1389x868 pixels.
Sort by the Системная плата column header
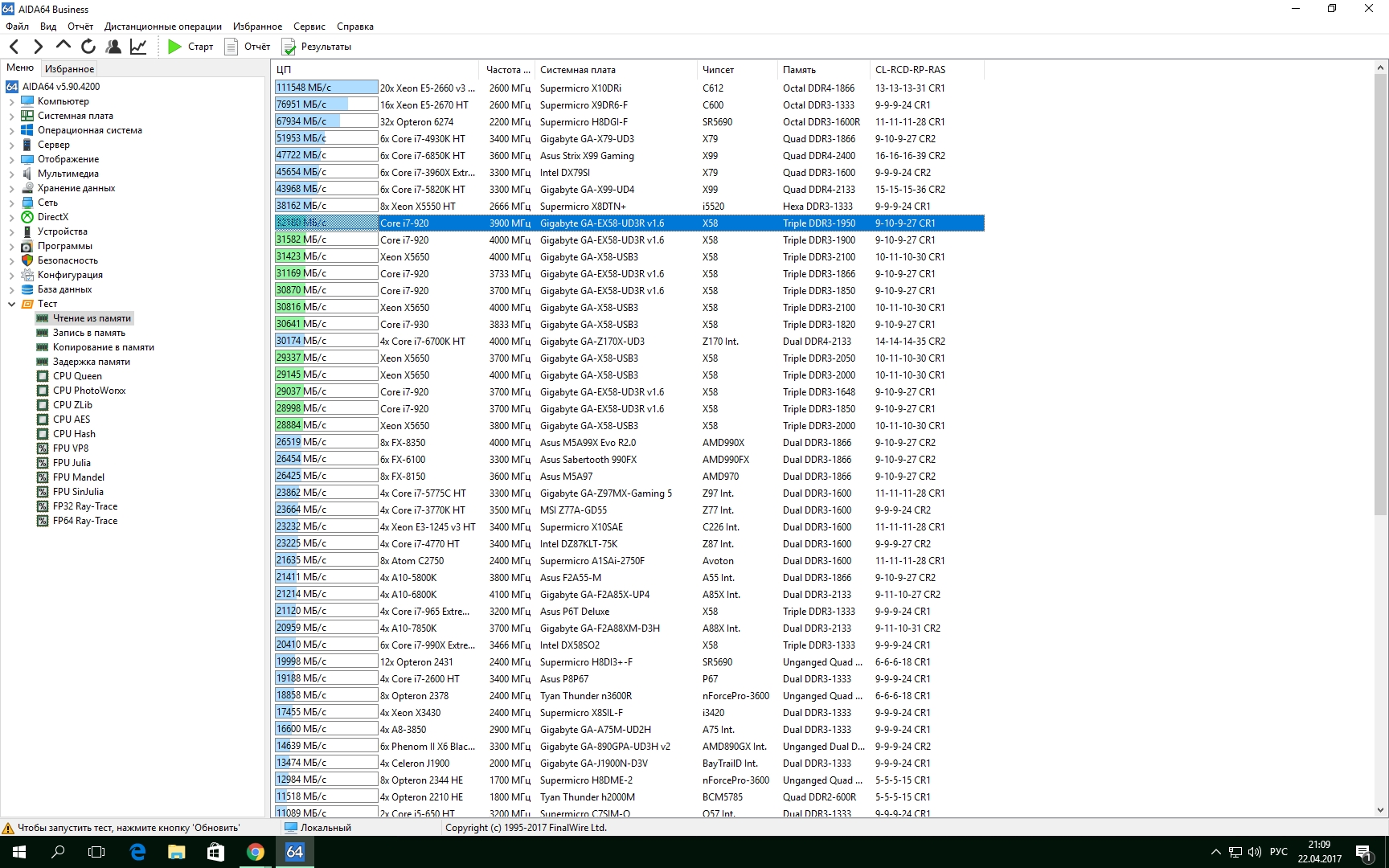(x=615, y=70)
